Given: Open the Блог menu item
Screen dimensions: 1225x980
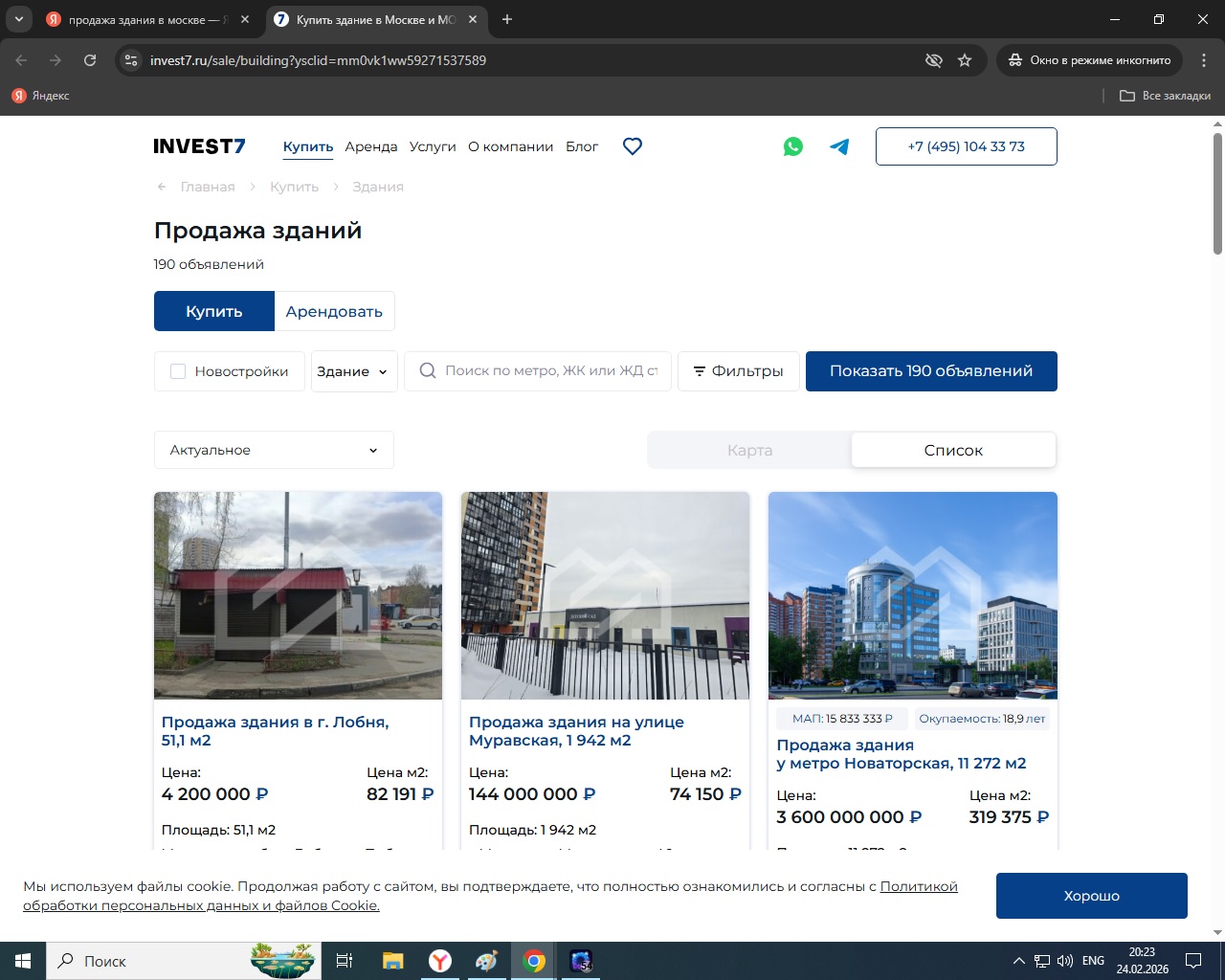Looking at the screenshot, I should coord(582,146).
